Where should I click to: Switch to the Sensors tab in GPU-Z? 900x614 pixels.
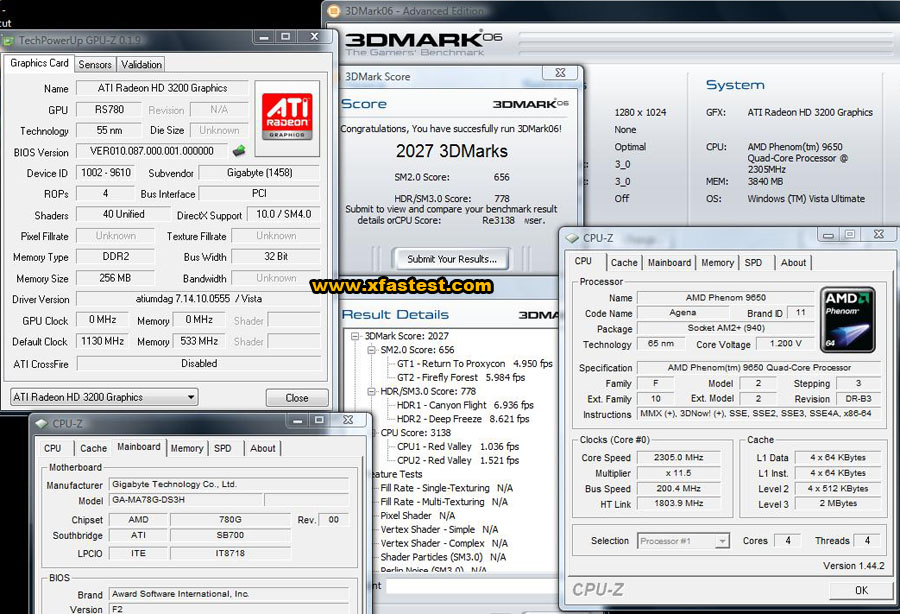coord(95,64)
